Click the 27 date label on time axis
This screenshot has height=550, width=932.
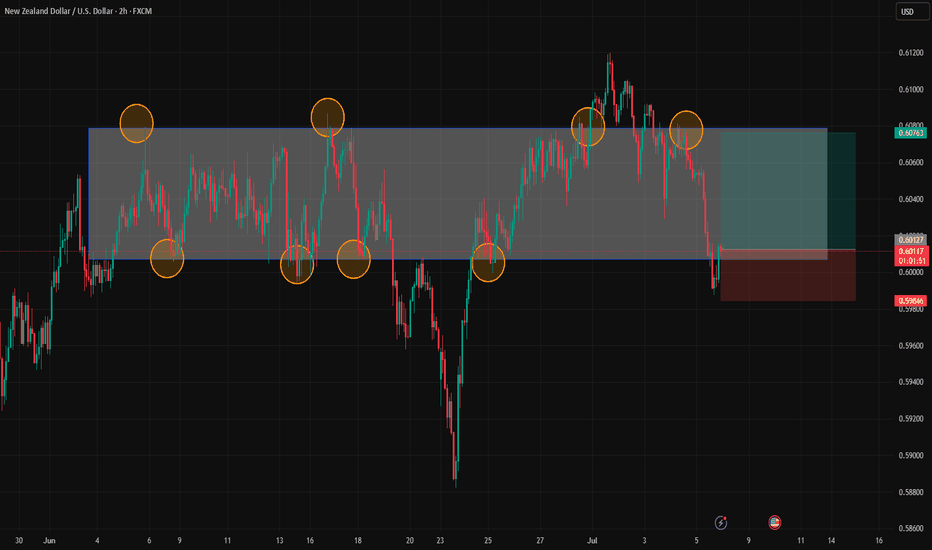[x=540, y=540]
